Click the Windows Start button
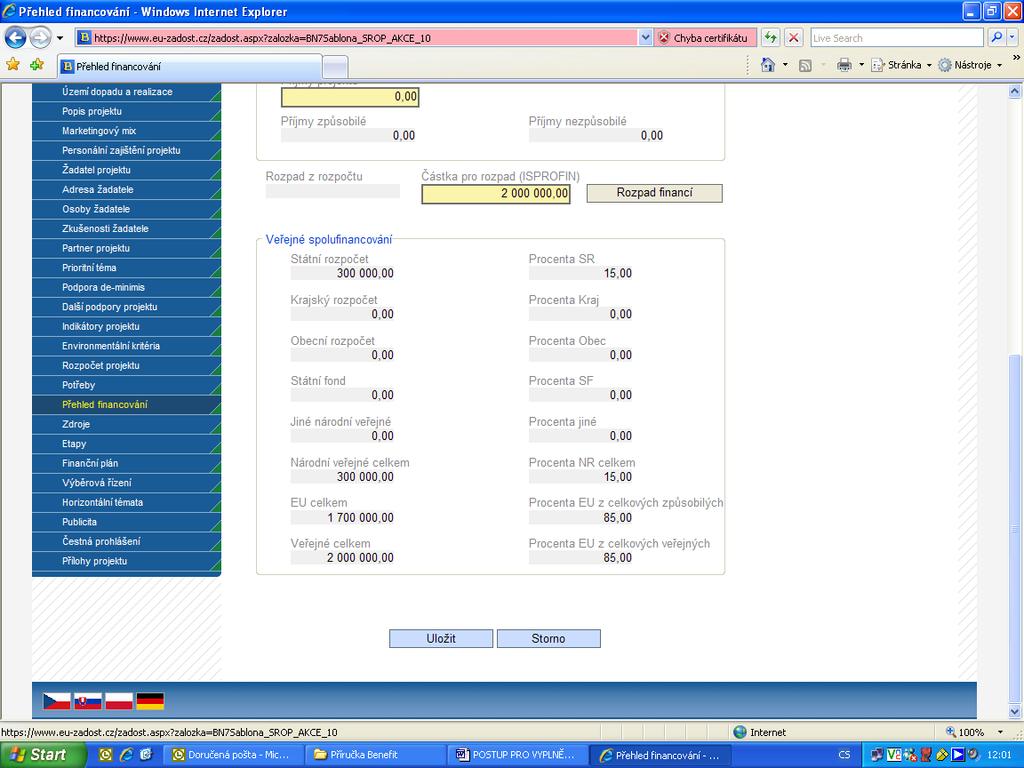The image size is (1024, 768). coord(42,755)
